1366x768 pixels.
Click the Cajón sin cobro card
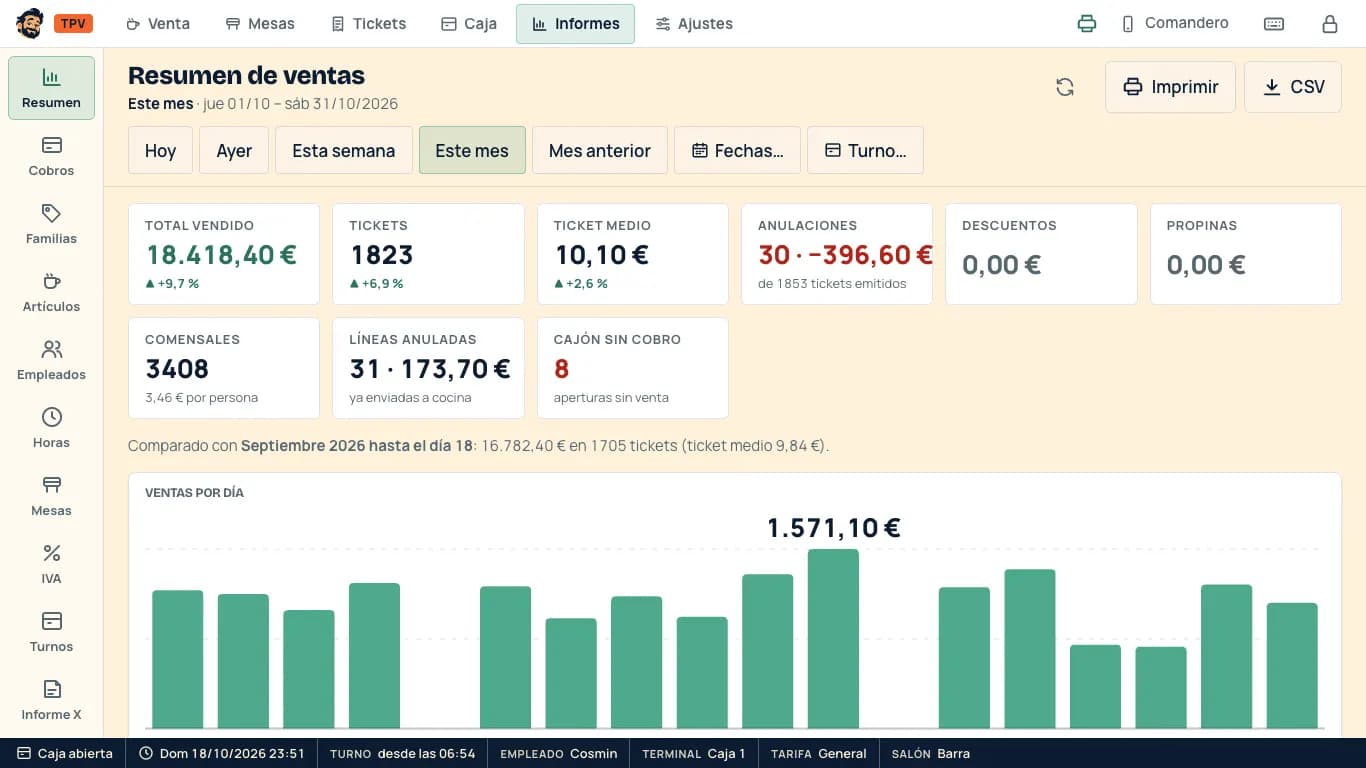[633, 368]
